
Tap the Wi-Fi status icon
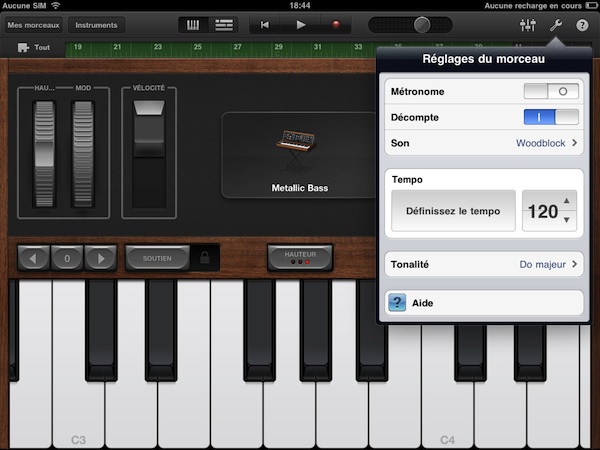pos(56,5)
